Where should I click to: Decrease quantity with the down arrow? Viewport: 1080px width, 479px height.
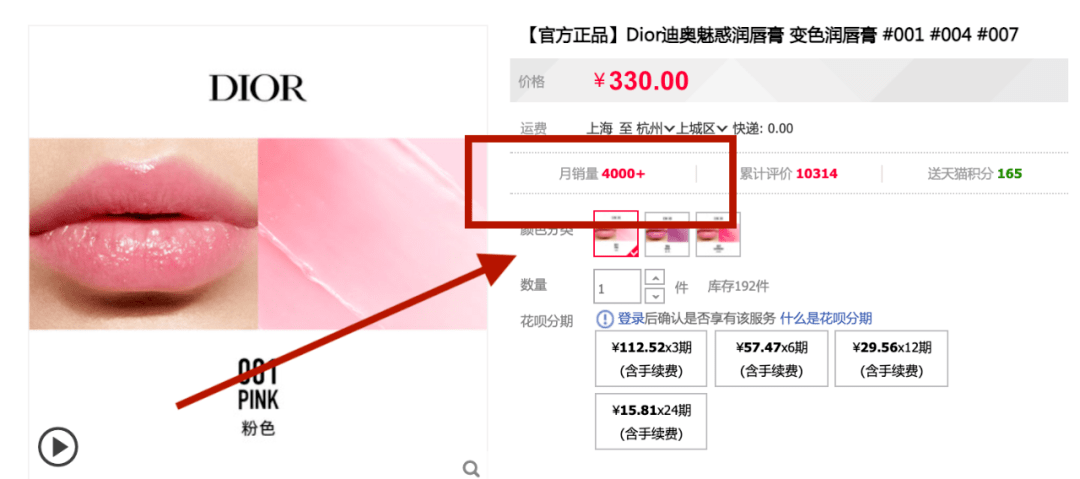coord(656,296)
